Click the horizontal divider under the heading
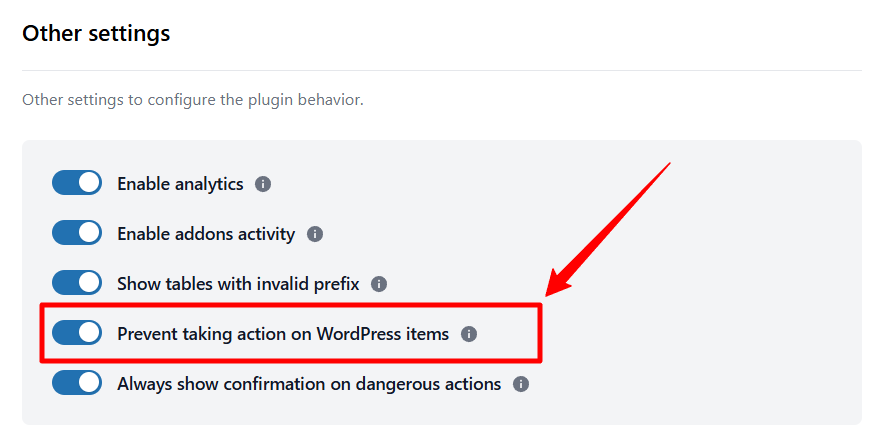This screenshot has width=871, height=435. [x=441, y=70]
